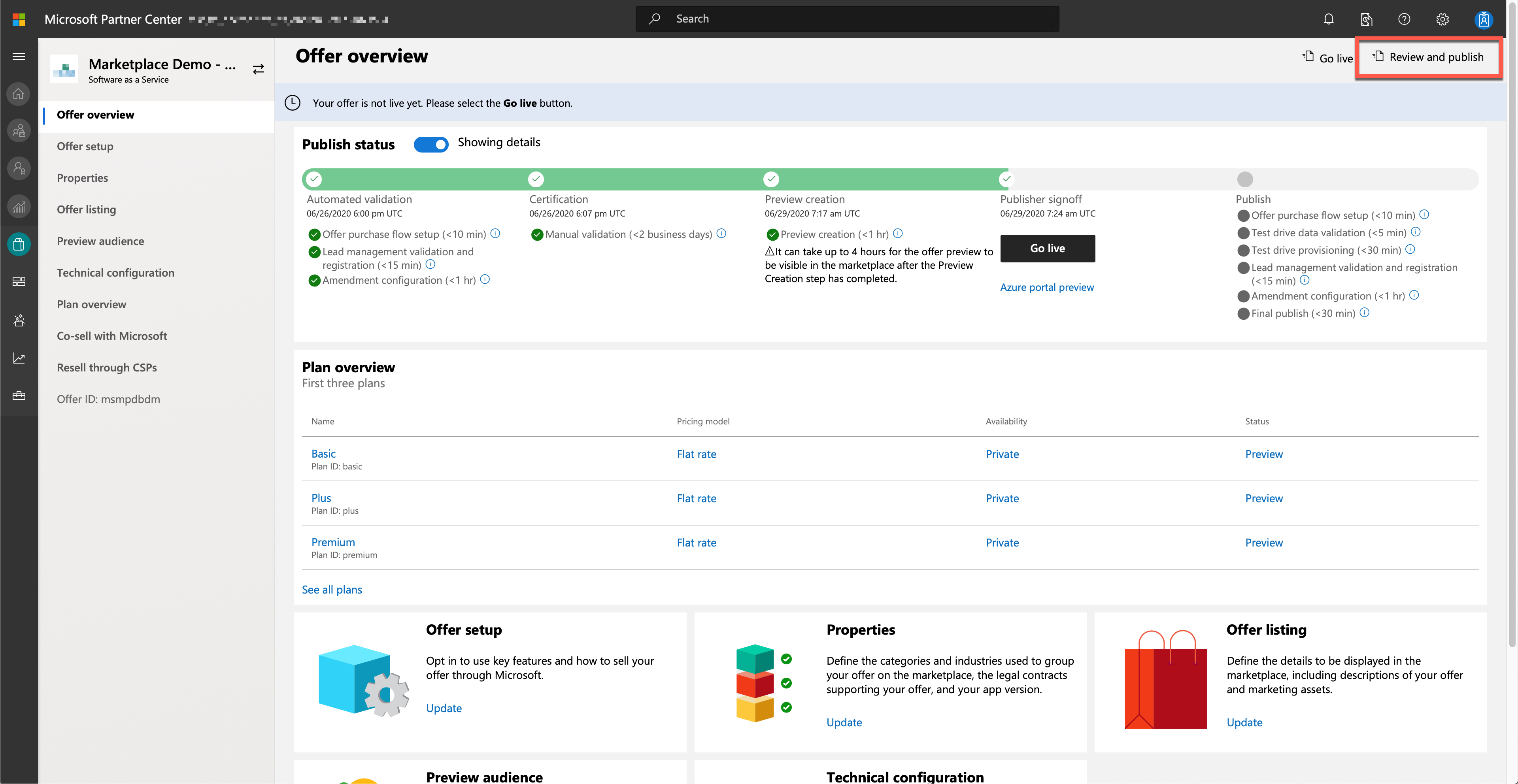Click the help question mark icon
This screenshot has width=1518, height=784.
(x=1404, y=19)
